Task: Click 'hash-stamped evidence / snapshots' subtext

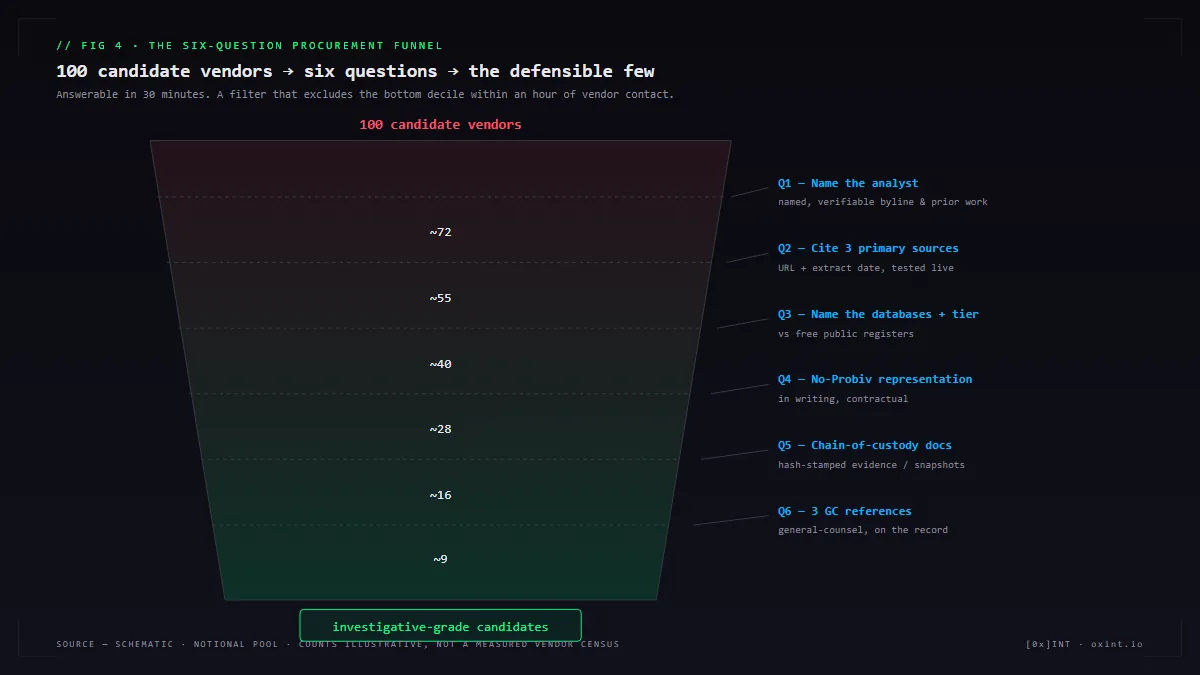Action: tap(872, 465)
